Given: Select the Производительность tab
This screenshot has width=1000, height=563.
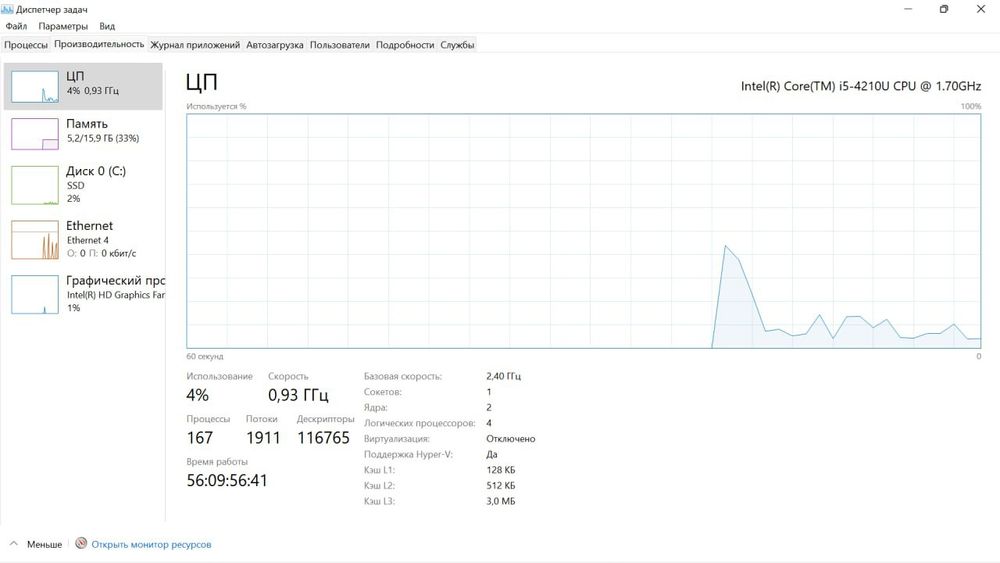Looking at the screenshot, I should pos(99,44).
